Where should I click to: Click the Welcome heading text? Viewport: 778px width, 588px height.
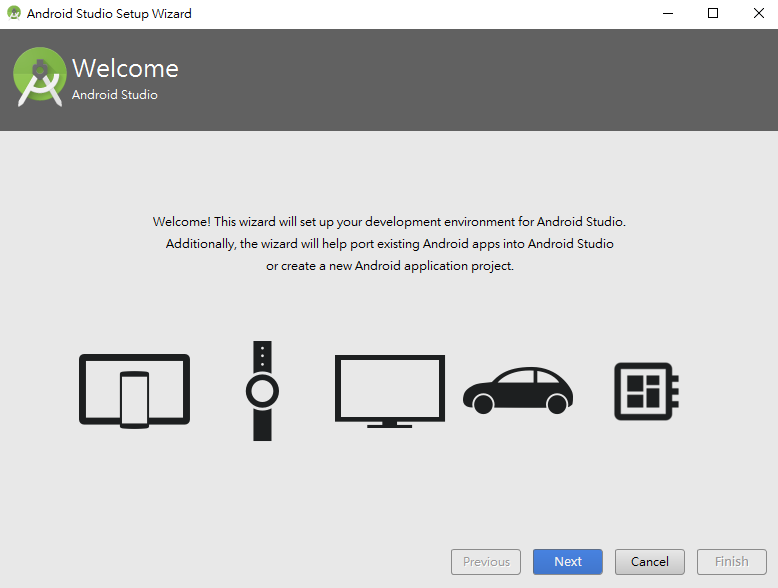pyautogui.click(x=125, y=68)
